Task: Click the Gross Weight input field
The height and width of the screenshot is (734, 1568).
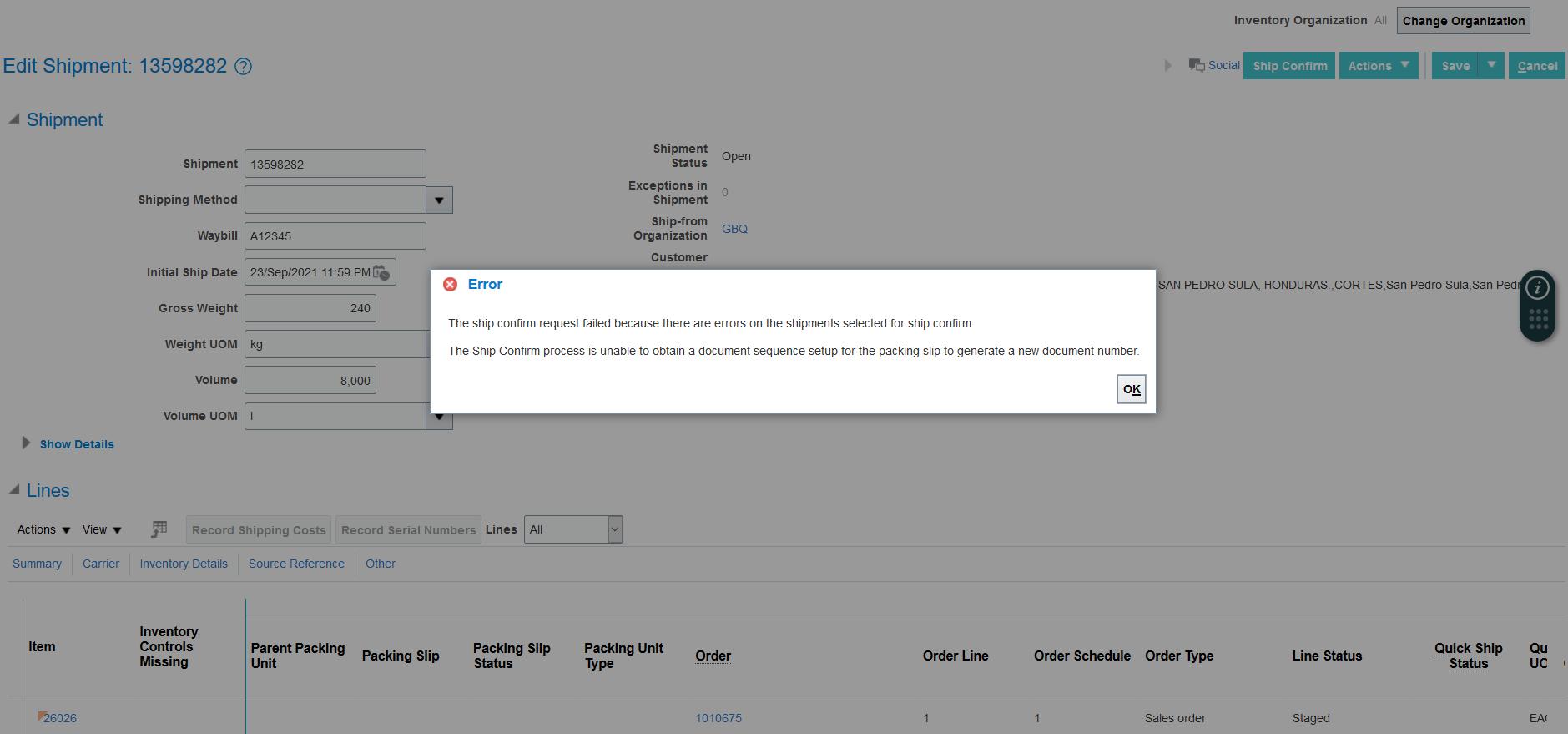Action: [x=310, y=308]
